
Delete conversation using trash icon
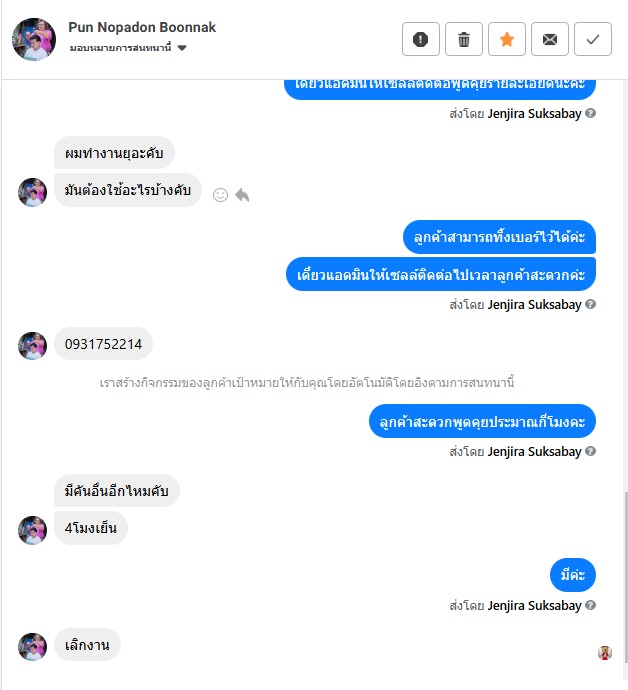coord(463,39)
